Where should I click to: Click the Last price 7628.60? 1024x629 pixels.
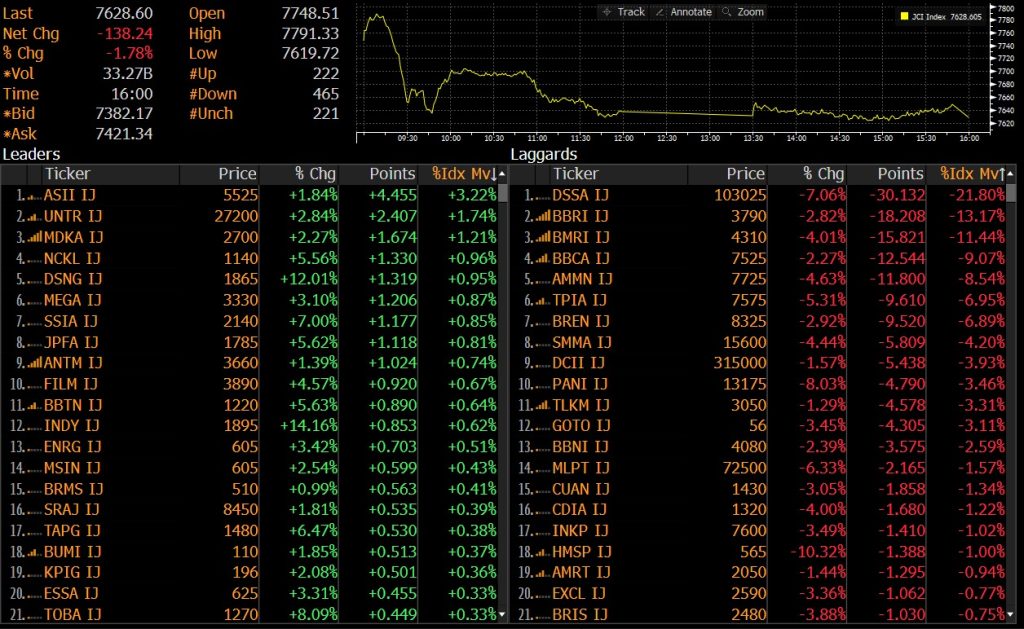pyautogui.click(x=124, y=14)
